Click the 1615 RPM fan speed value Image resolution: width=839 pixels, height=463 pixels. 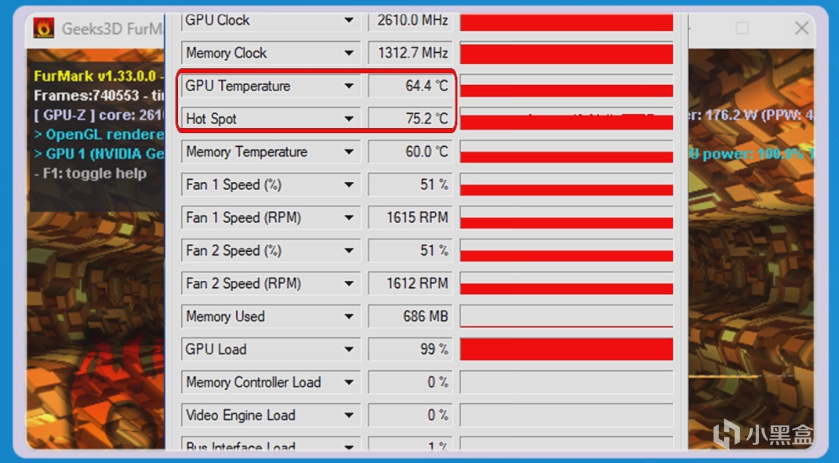(x=410, y=218)
